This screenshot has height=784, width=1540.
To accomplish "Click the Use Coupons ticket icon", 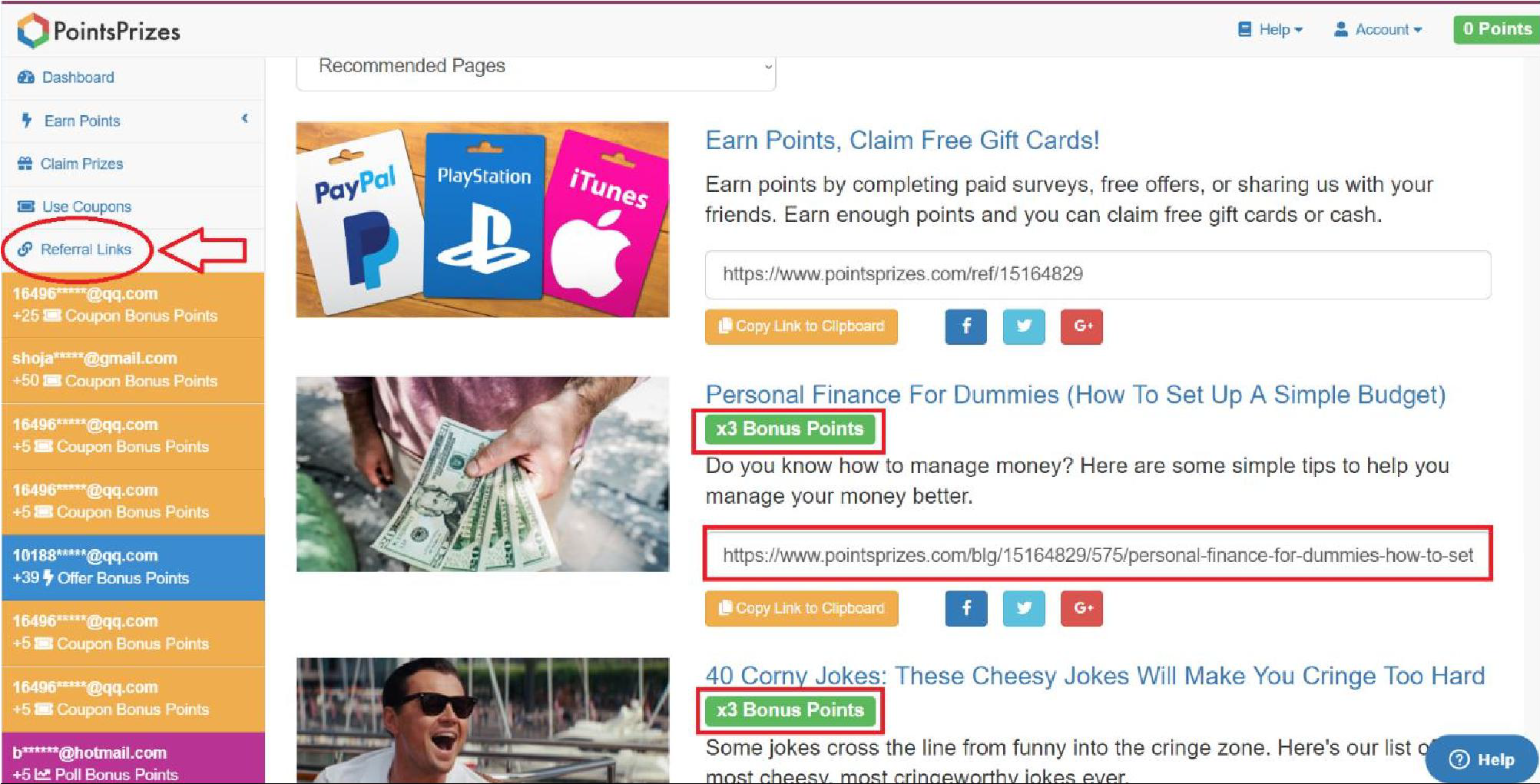I will coord(25,207).
